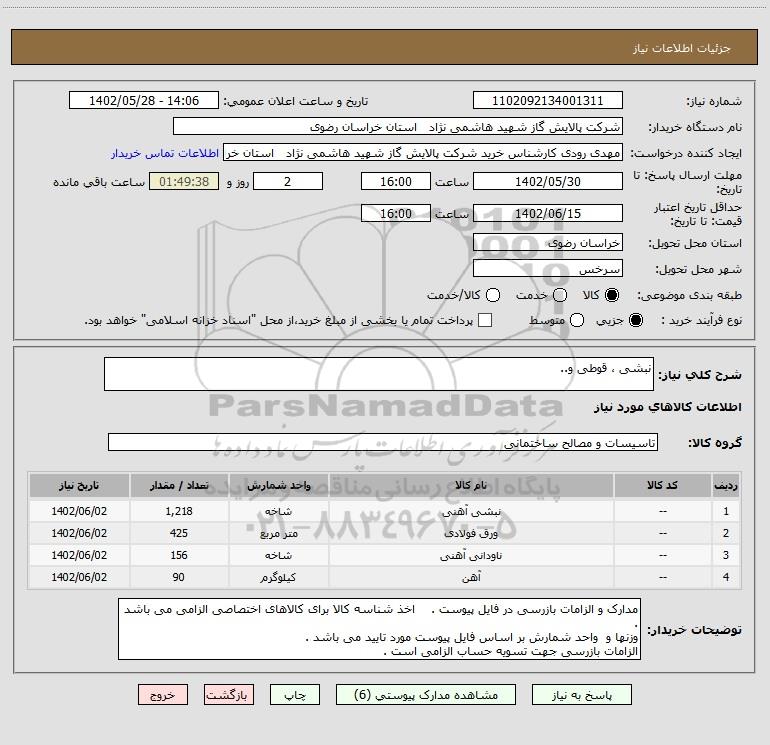This screenshot has height=745, width=770.
Task: Click the نام کالا column header
Action: tap(471, 486)
